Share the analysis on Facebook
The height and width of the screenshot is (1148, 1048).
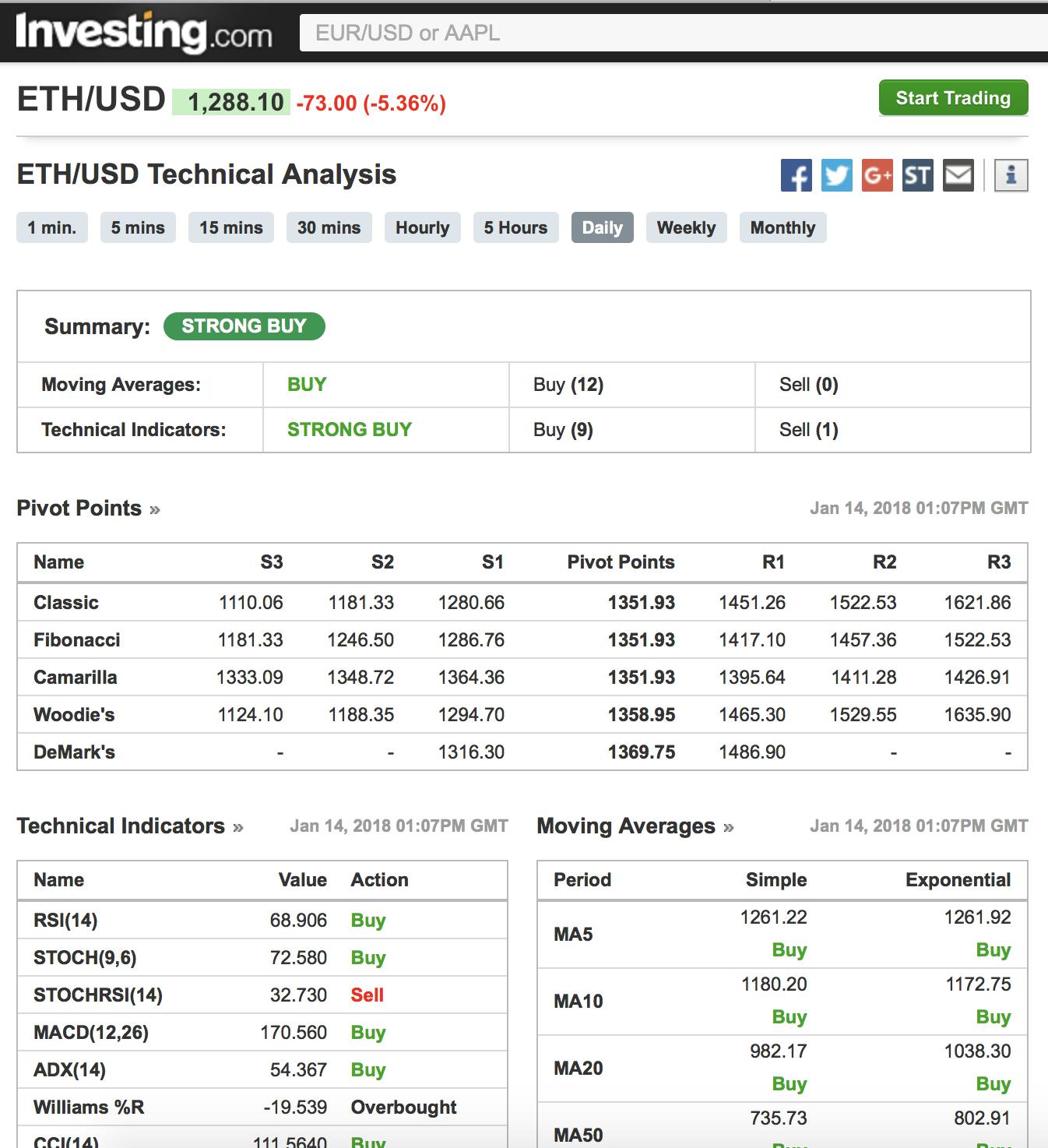796,175
